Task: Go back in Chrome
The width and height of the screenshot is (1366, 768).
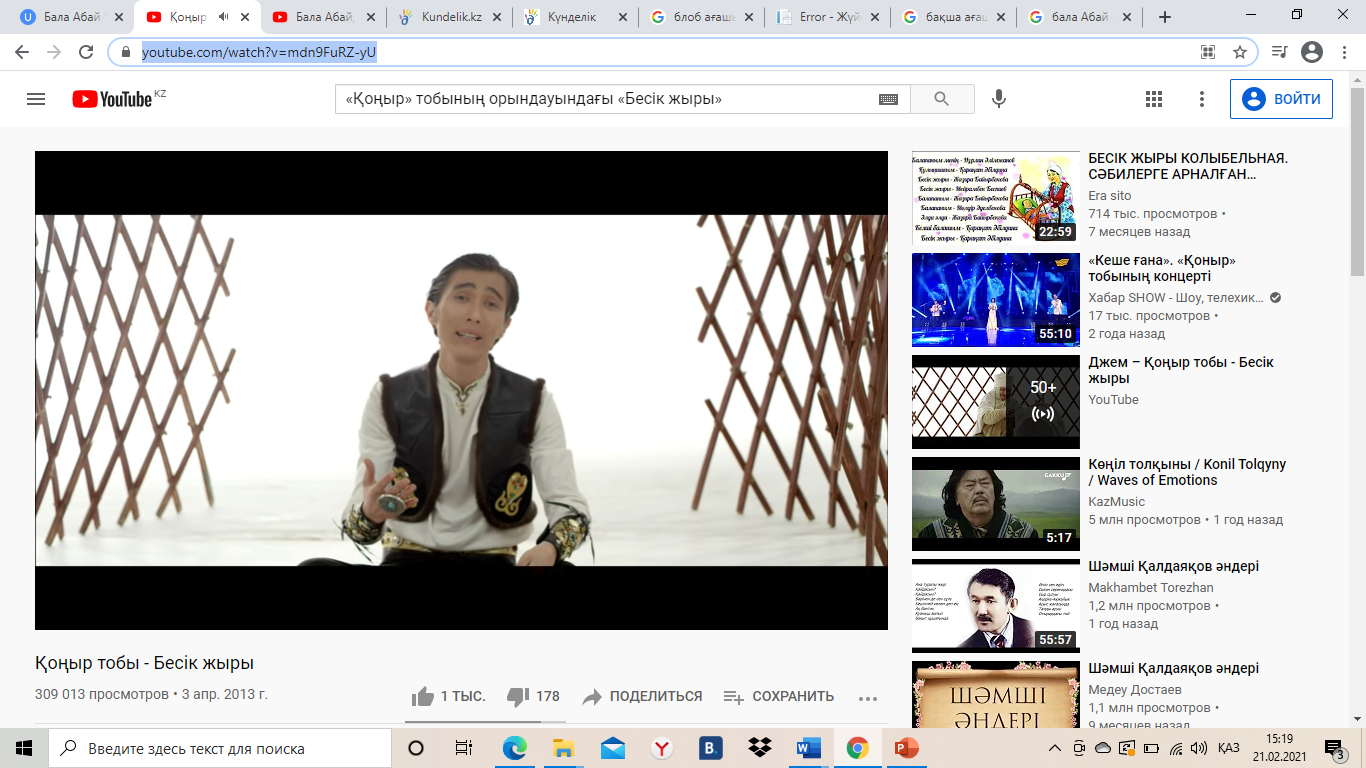Action: click(22, 52)
